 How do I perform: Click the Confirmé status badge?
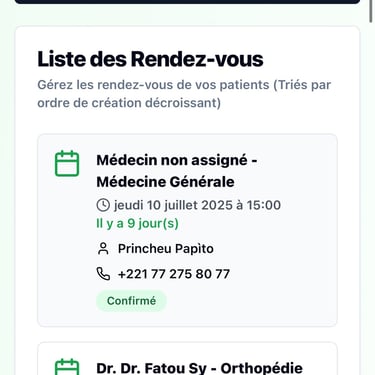[131, 301]
